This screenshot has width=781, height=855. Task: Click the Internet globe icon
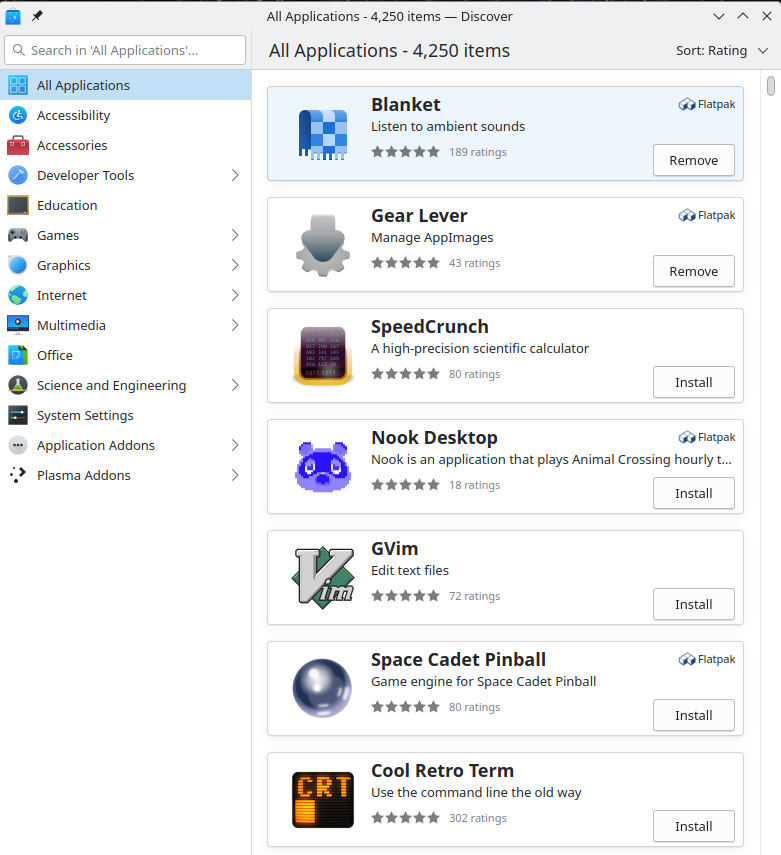click(18, 295)
